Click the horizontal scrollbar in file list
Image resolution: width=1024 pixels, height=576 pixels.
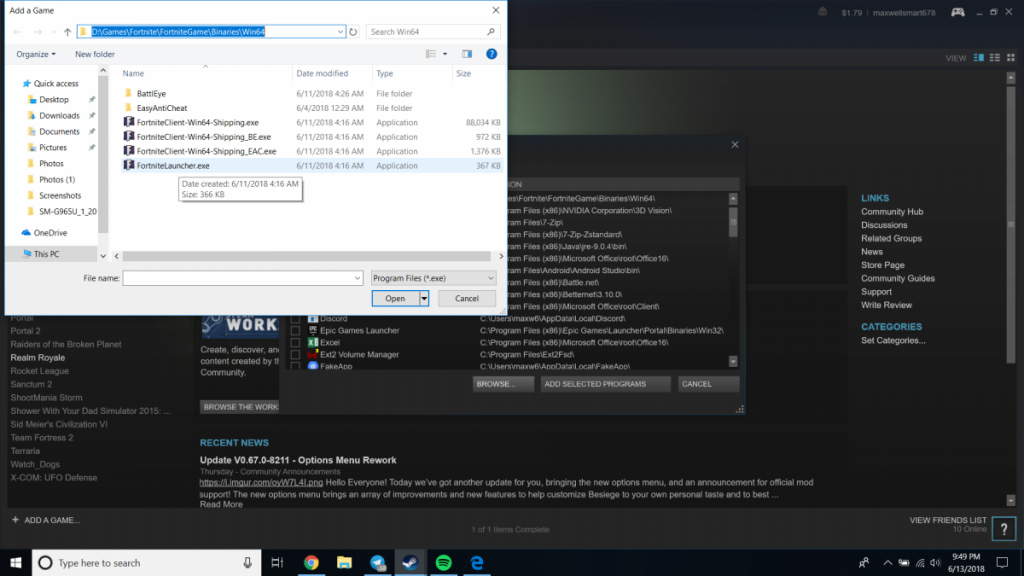(306, 256)
